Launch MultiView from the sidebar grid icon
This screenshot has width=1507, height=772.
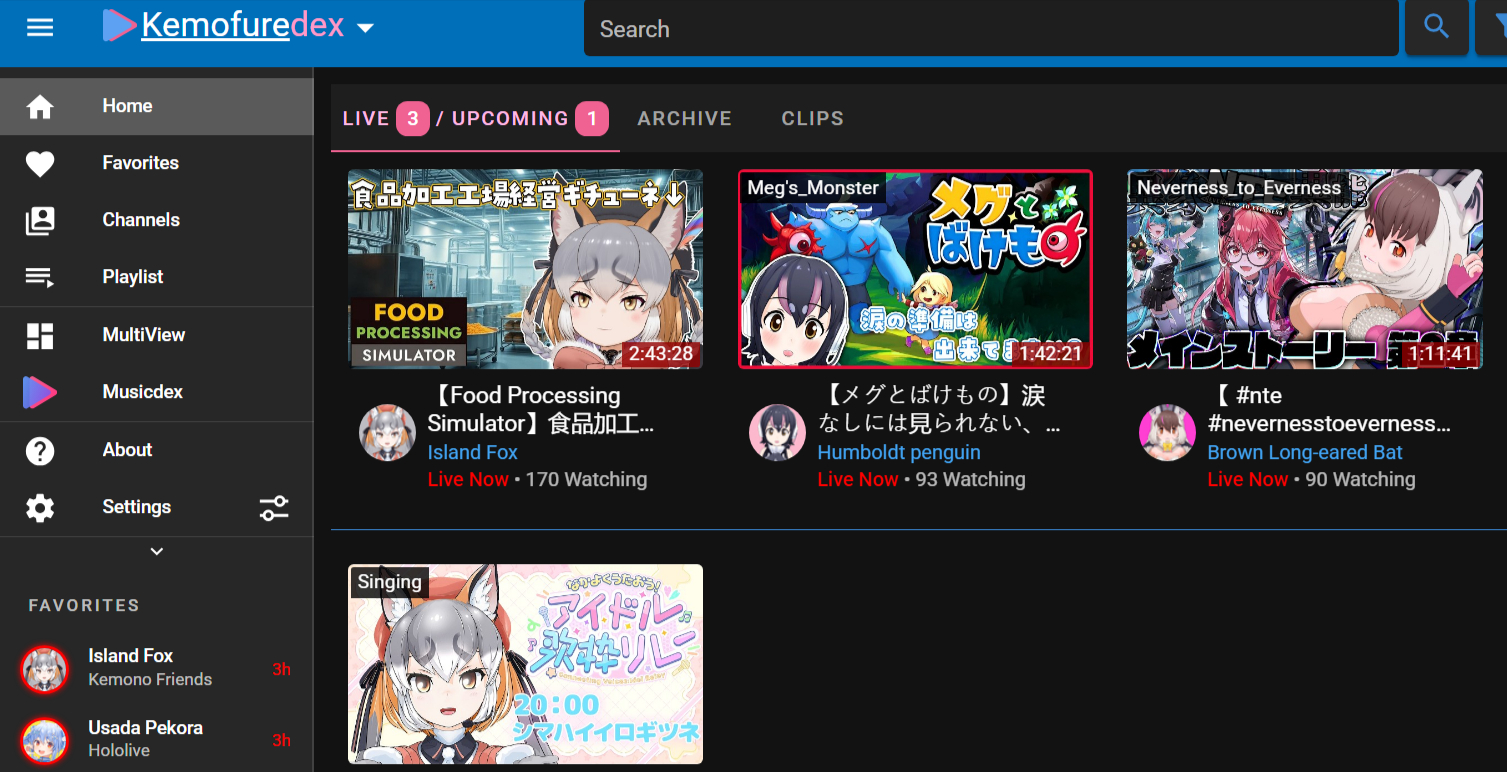[40, 335]
